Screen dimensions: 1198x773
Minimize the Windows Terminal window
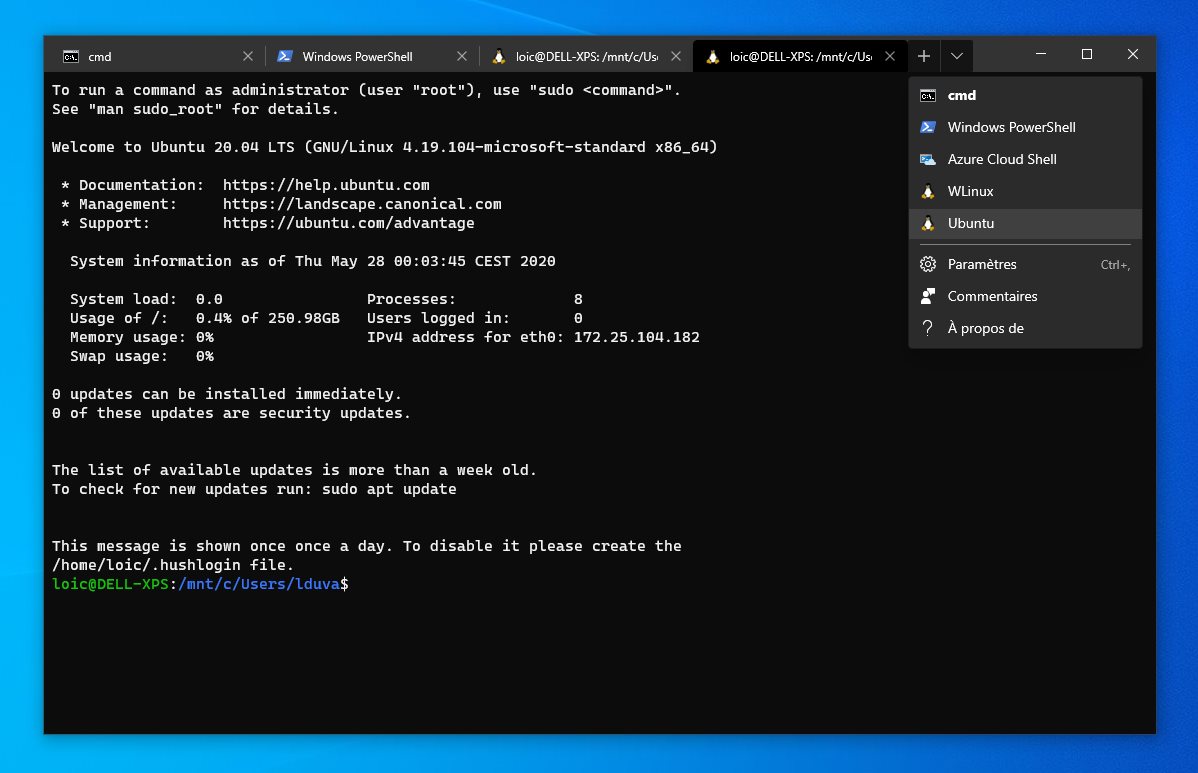point(1041,54)
